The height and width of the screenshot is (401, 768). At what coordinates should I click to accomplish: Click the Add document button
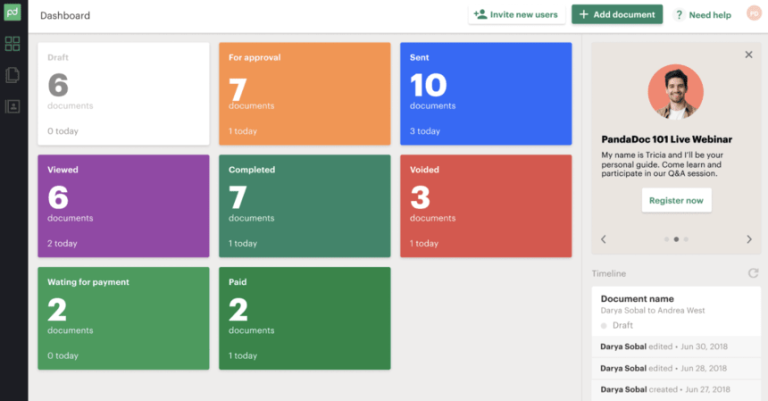[617, 15]
